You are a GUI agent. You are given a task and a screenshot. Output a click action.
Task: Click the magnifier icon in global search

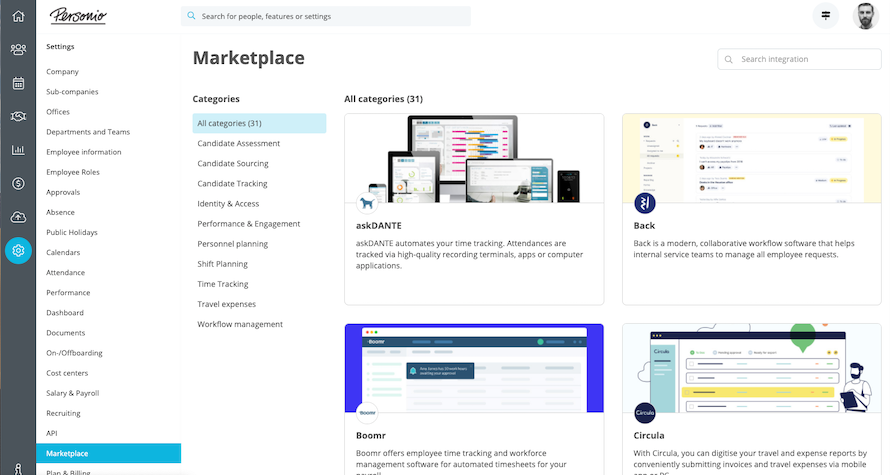[191, 16]
